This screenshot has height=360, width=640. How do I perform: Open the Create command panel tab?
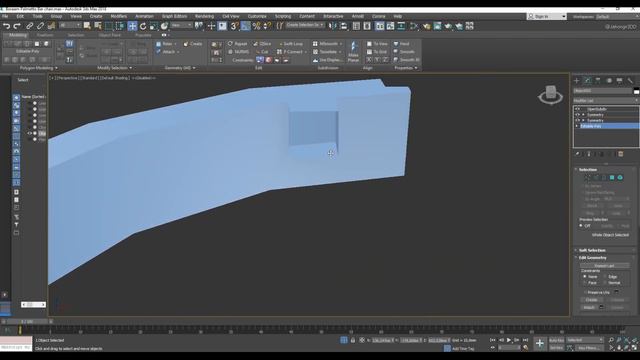[x=577, y=80]
